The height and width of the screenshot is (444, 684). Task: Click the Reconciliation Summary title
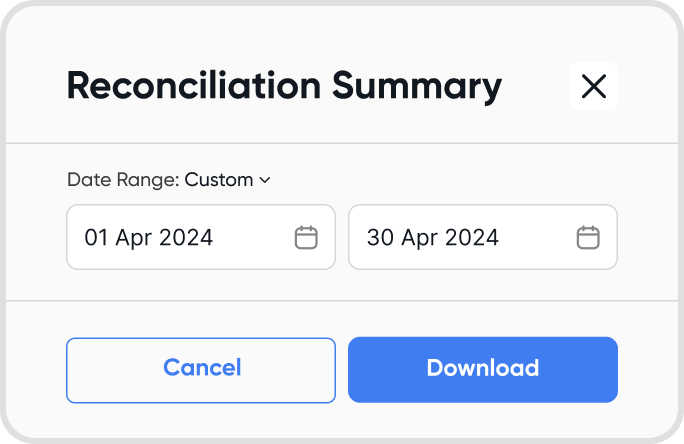tap(284, 87)
